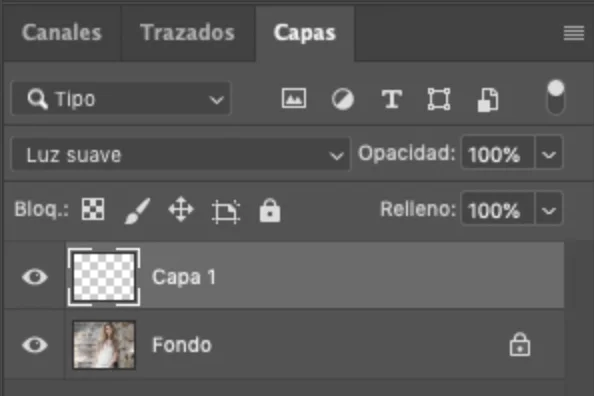594x396 pixels.
Task: Filter for shape layers icon
Action: coord(439,99)
